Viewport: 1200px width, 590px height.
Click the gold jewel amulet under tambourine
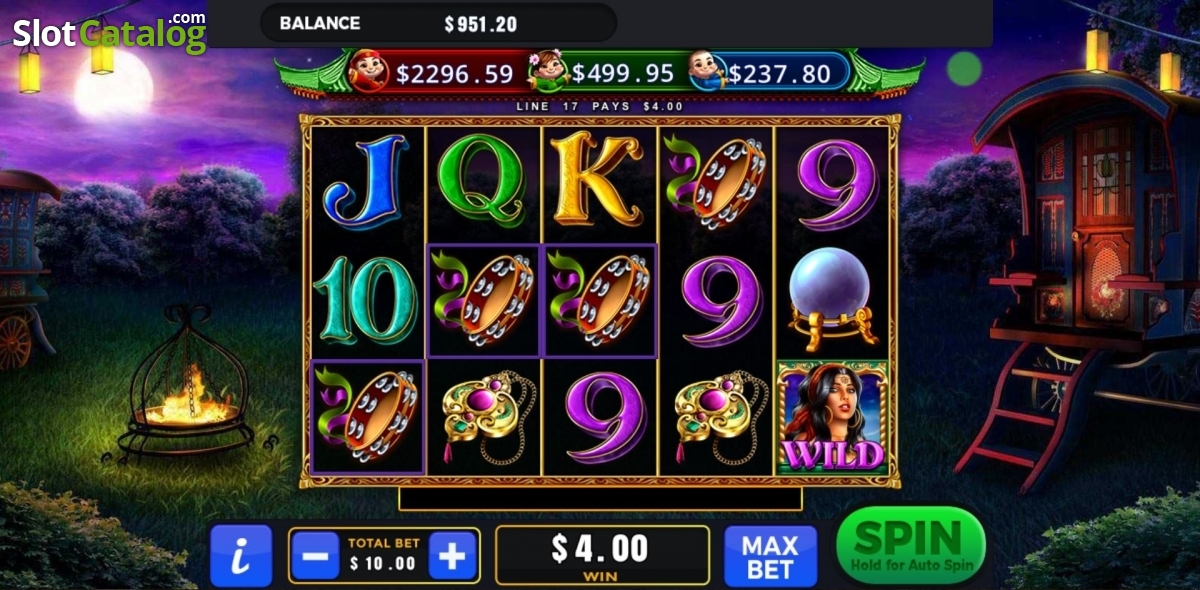[x=483, y=417]
